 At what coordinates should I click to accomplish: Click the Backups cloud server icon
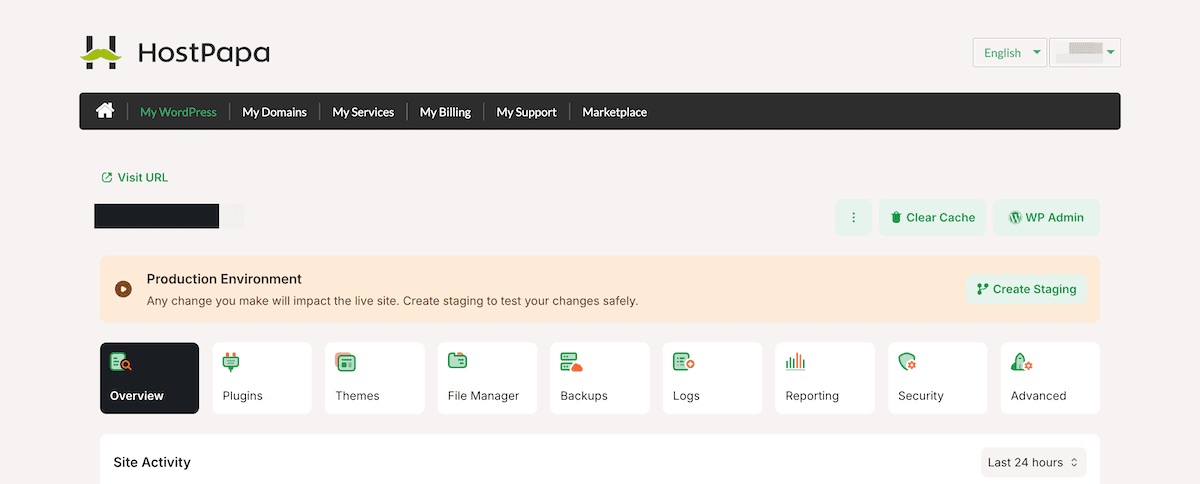(571, 361)
